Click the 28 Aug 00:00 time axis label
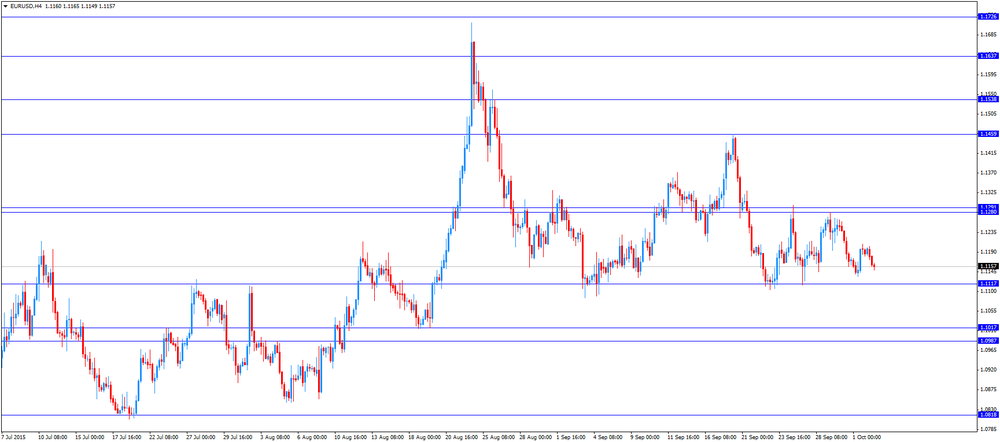1000x442 pixels. [536, 438]
